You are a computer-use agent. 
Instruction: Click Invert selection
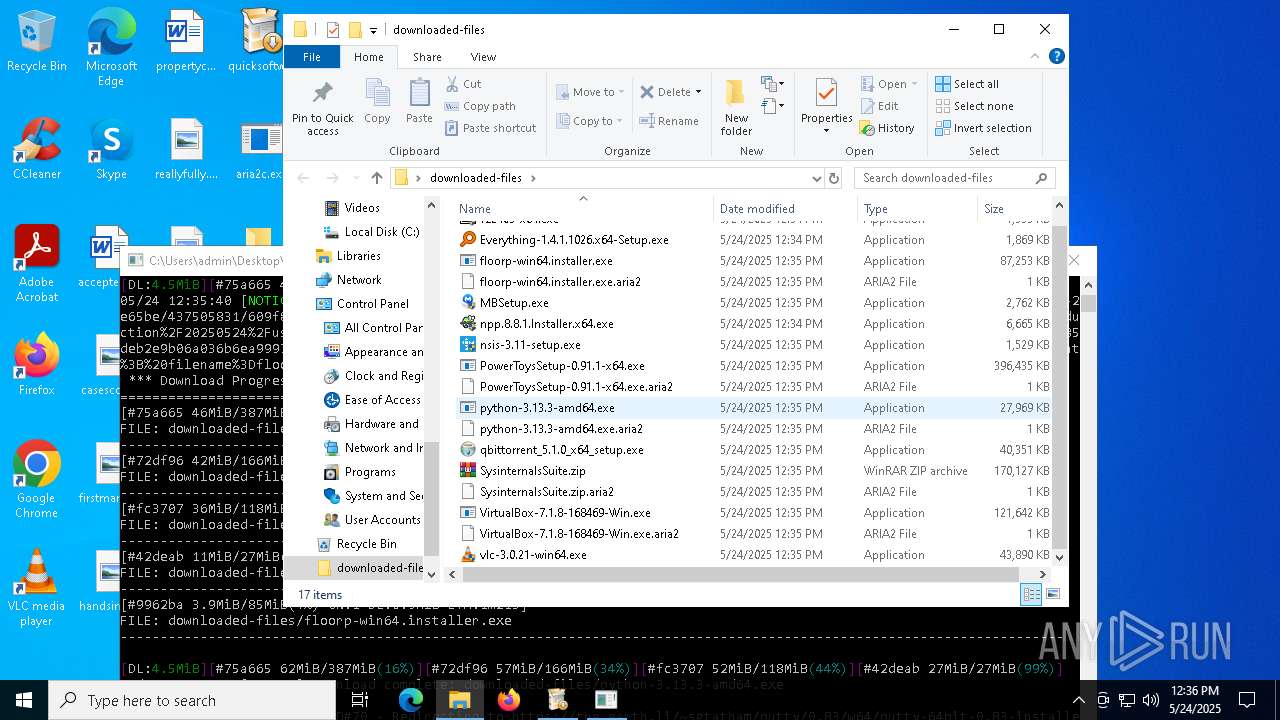[983, 128]
